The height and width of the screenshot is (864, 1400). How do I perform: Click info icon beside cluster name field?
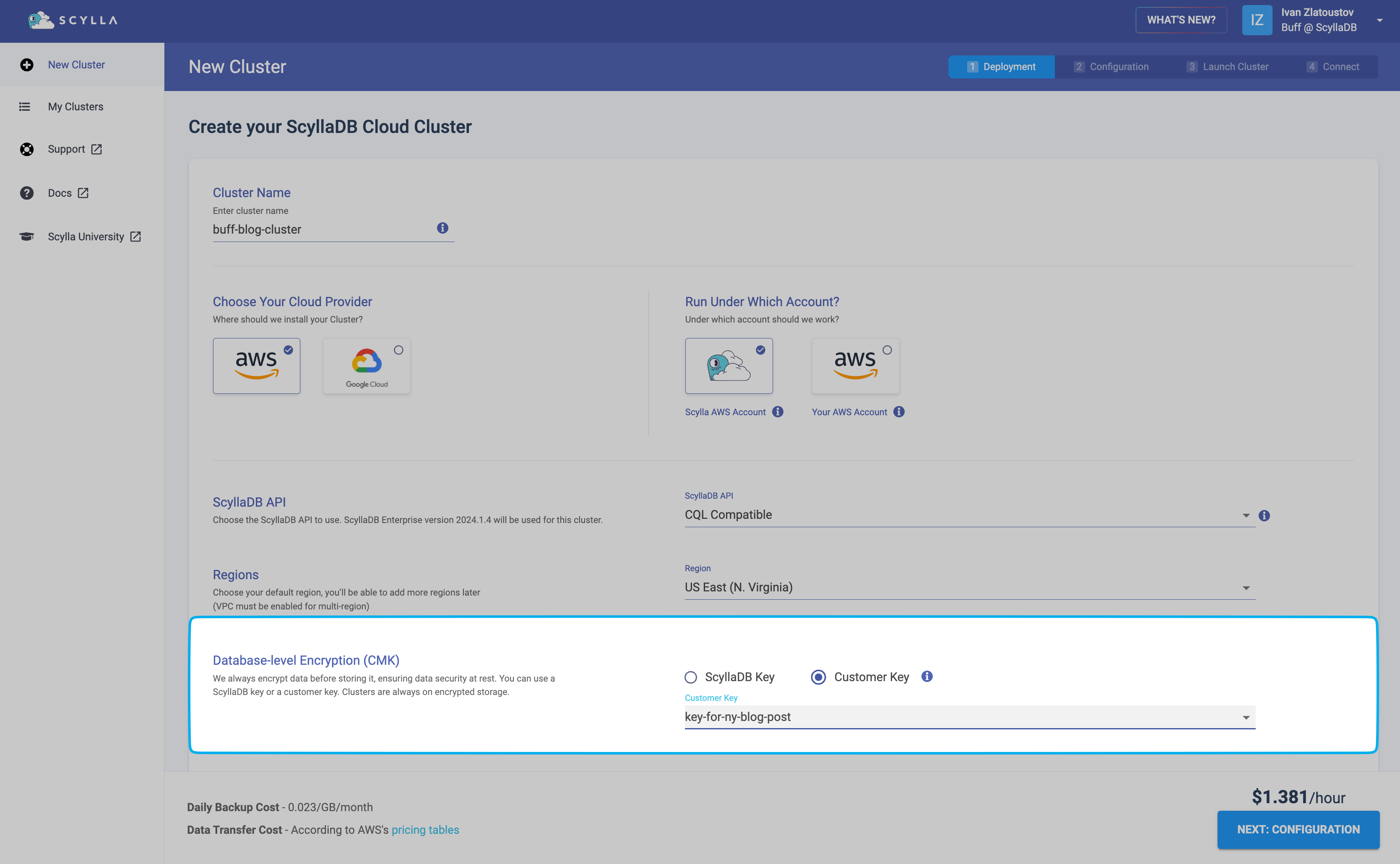pyautogui.click(x=442, y=228)
